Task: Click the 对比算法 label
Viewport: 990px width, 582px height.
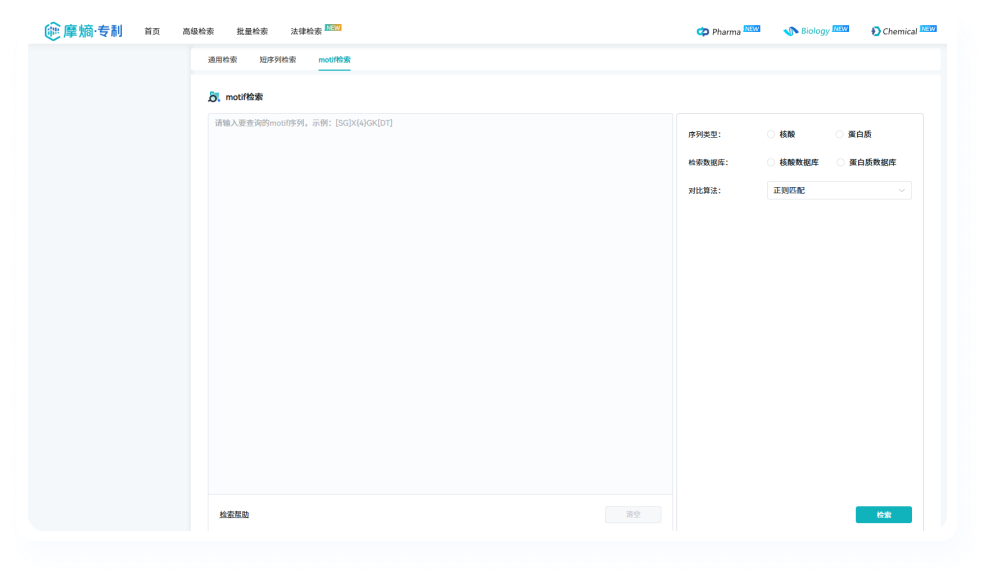Action: [705, 191]
